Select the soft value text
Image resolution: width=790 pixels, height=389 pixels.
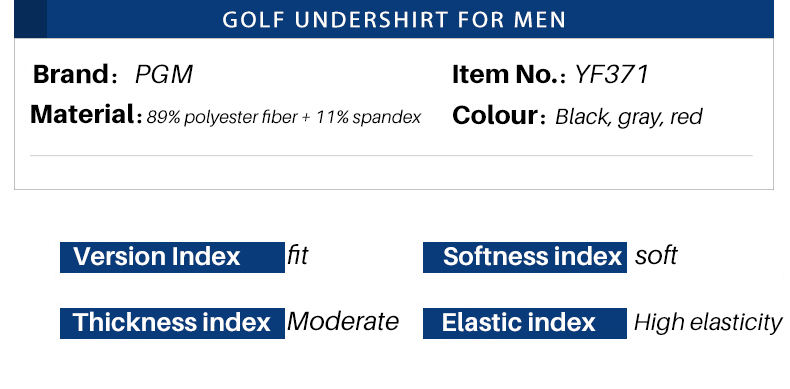pyautogui.click(x=656, y=255)
